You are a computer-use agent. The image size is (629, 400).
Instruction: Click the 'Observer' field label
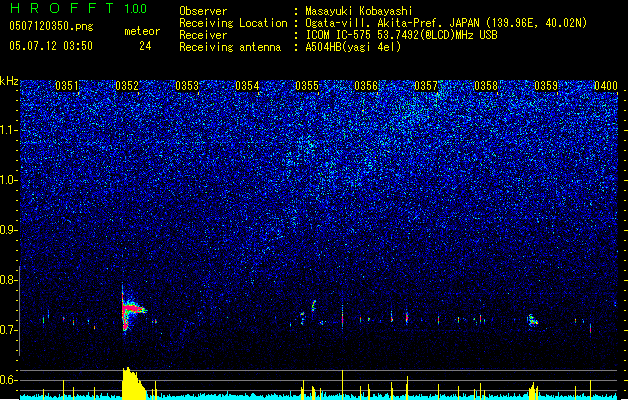click(x=203, y=11)
